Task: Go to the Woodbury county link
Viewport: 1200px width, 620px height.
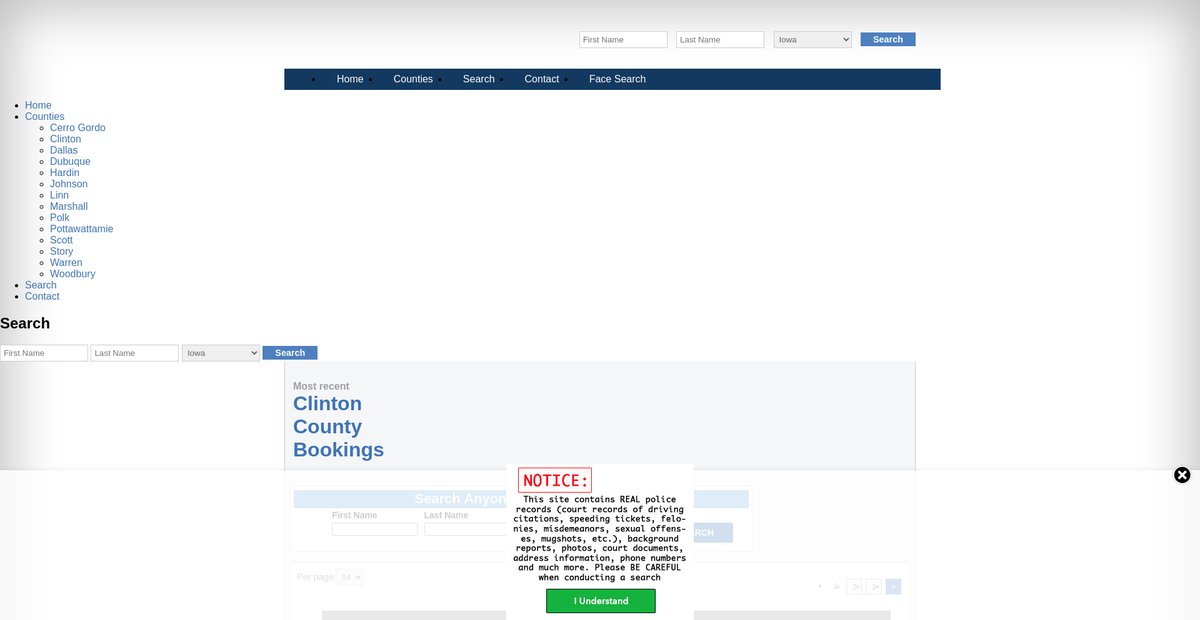Action: (x=72, y=274)
